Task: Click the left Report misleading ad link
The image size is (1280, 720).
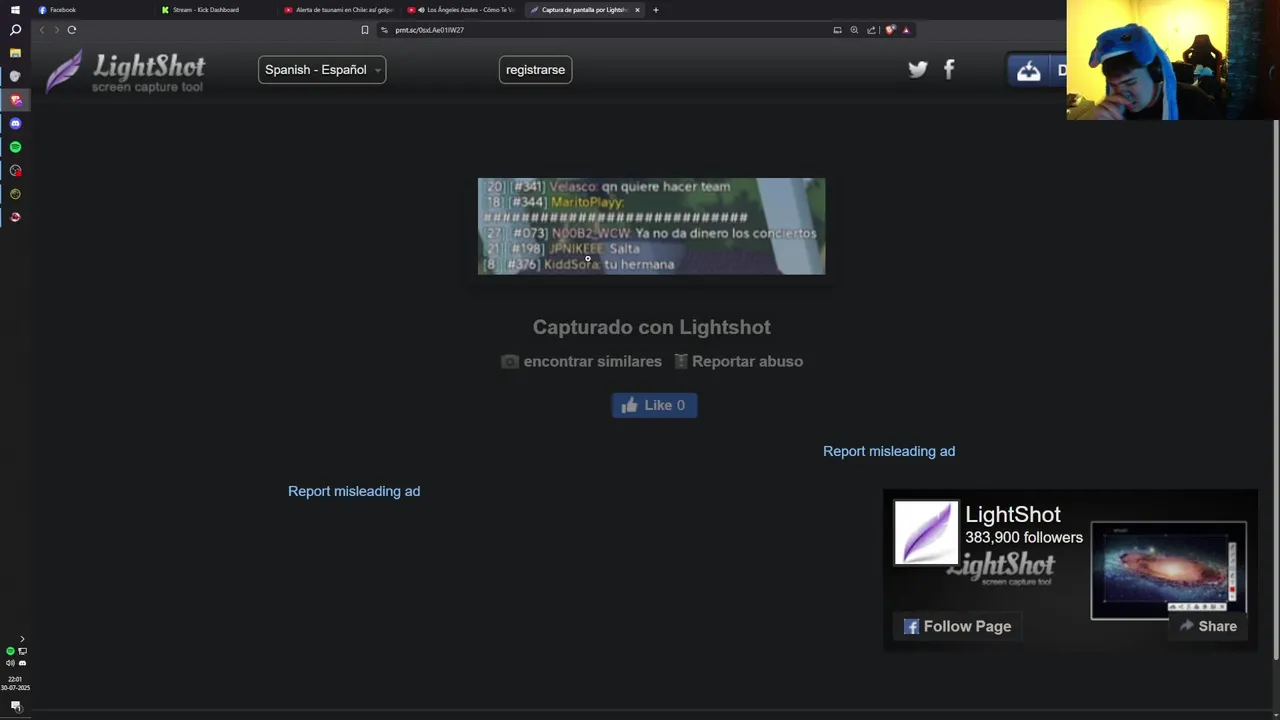Action: click(354, 491)
